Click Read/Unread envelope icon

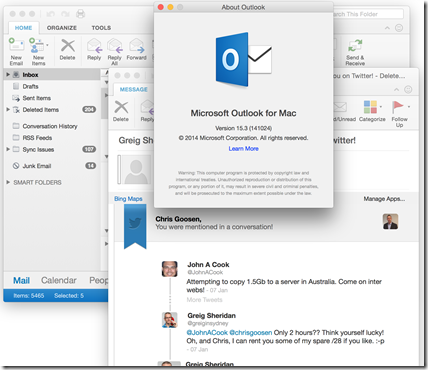[x=340, y=107]
